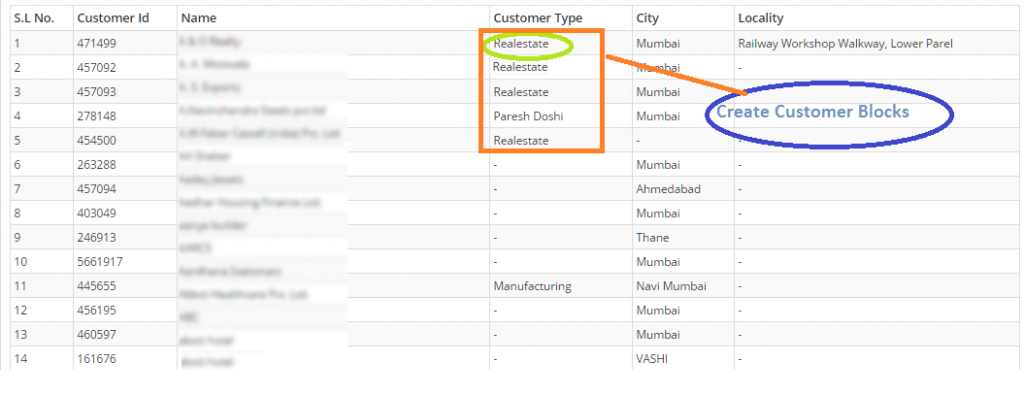The image size is (1024, 395).
Task: Select customer id 471499
Action: (97, 44)
